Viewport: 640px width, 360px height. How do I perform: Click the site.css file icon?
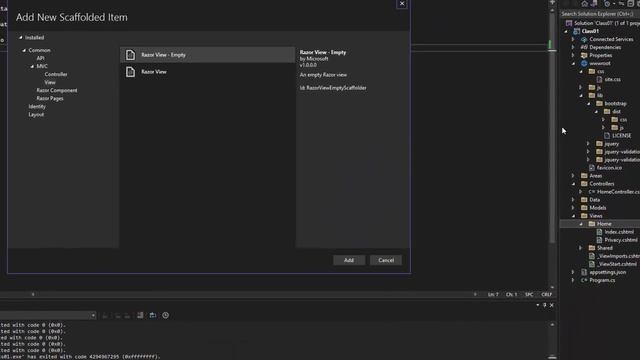(600, 79)
